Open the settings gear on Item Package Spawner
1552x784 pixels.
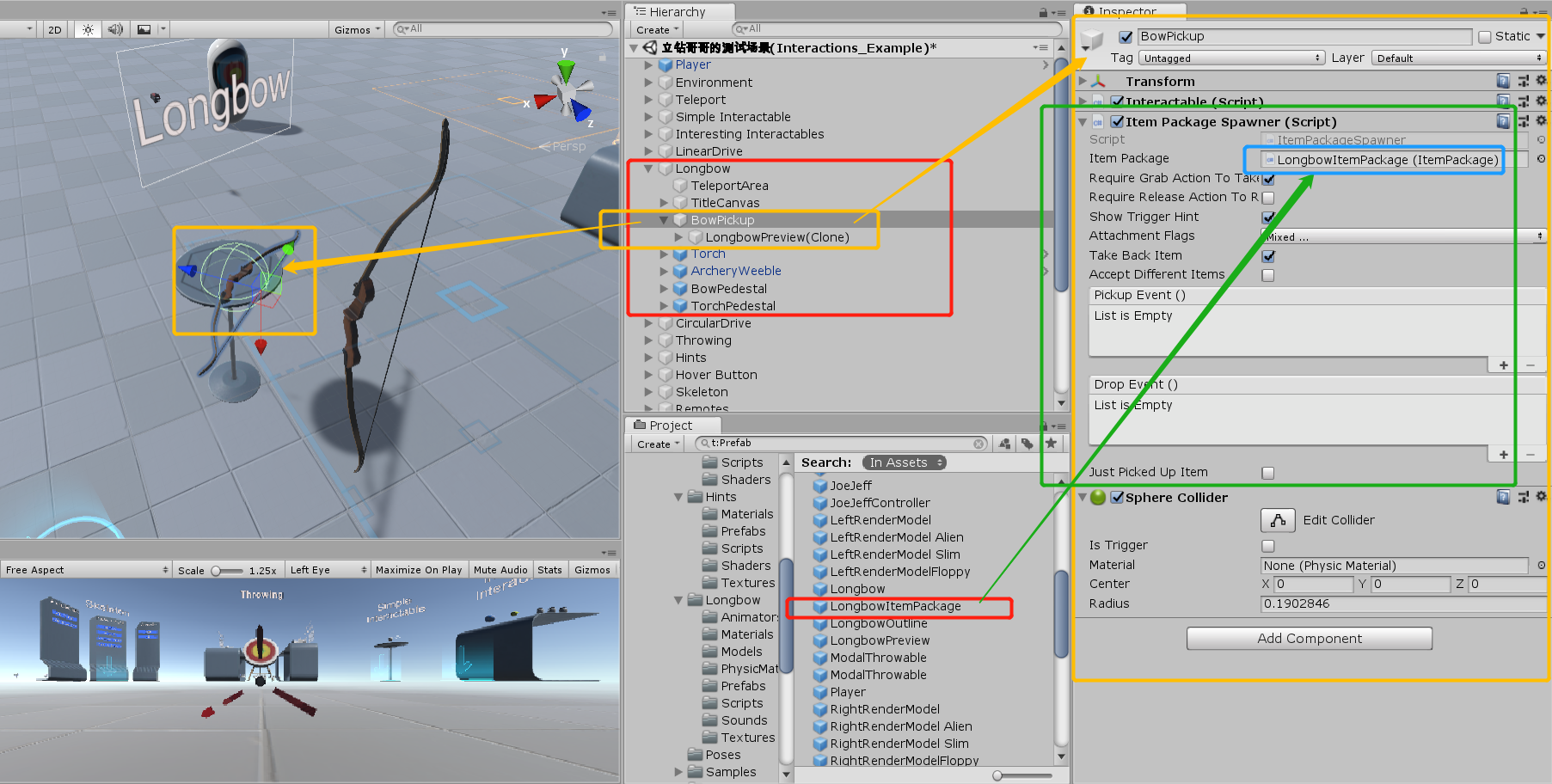(1541, 121)
